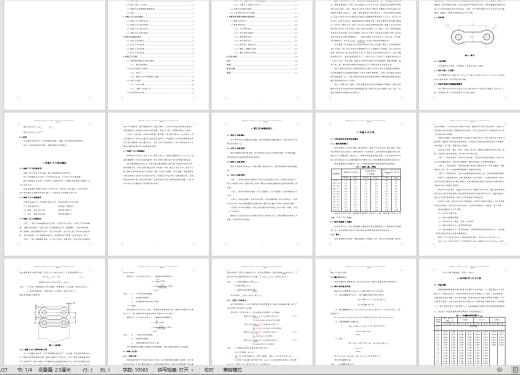520x375 pixels.
Task: Click the chain-link figure with two circles
Action: [472, 37]
